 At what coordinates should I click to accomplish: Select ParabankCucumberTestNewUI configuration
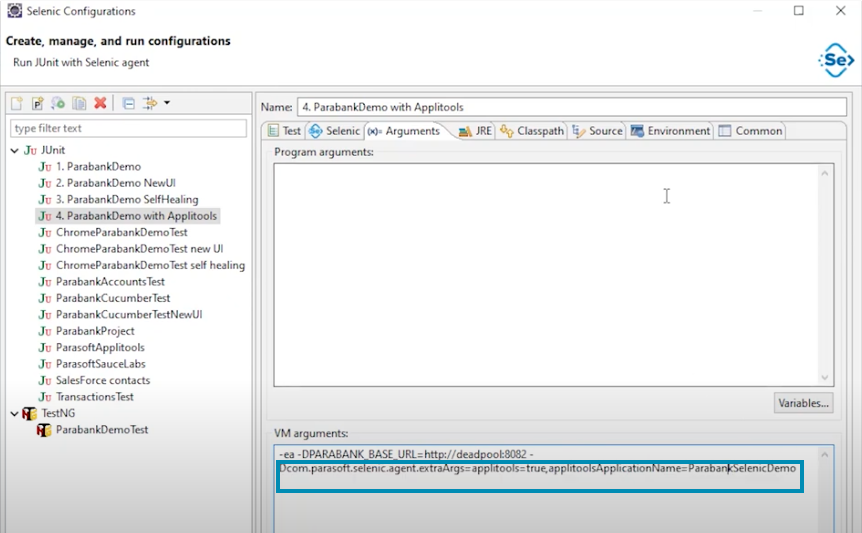(129, 315)
